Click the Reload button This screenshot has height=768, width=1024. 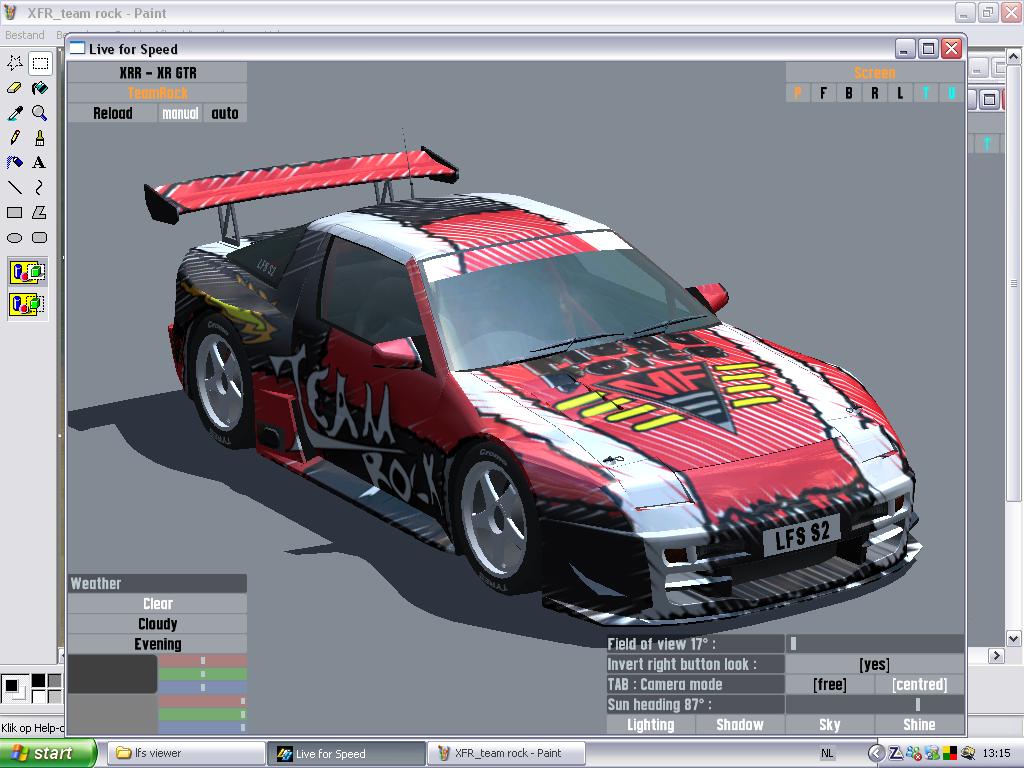coord(112,113)
